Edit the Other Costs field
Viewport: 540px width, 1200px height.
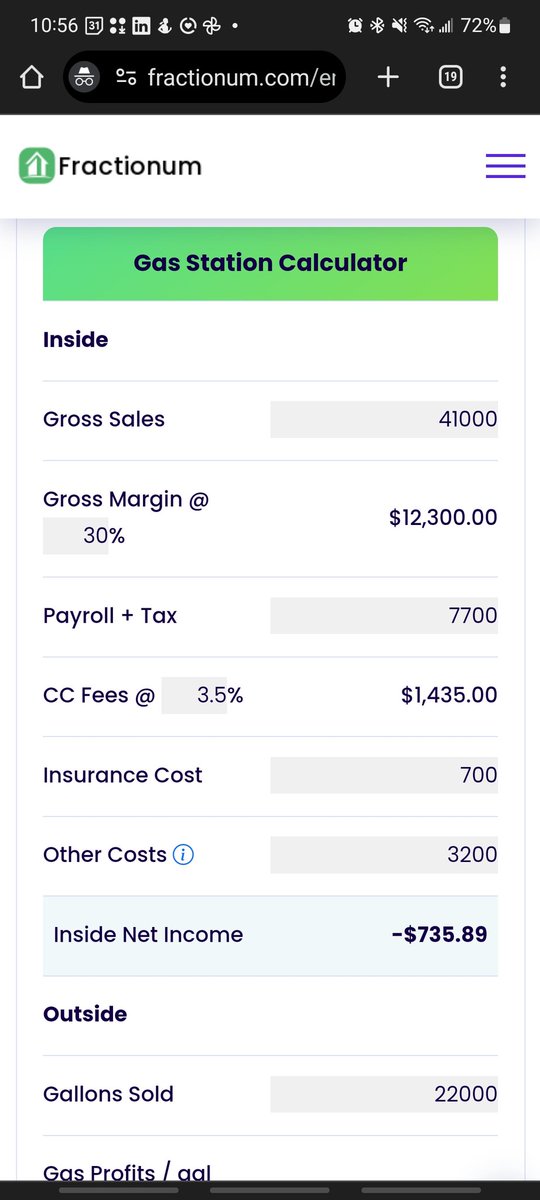384,855
